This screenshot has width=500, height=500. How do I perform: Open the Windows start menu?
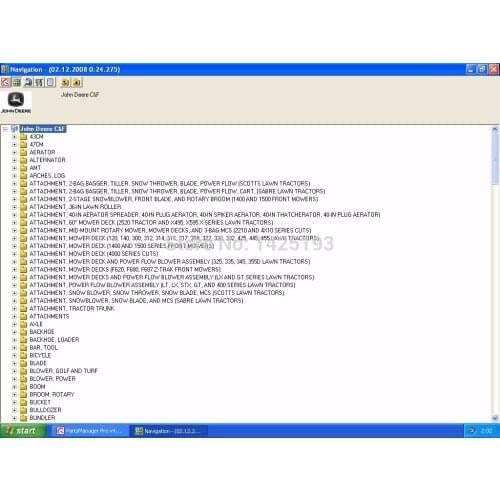pyautogui.click(x=23, y=431)
